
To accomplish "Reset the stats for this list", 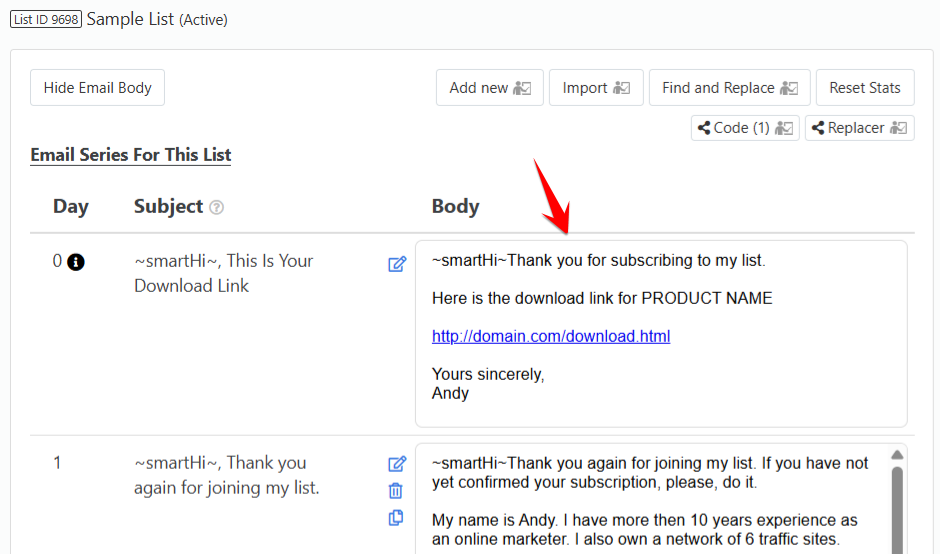I will 865,88.
